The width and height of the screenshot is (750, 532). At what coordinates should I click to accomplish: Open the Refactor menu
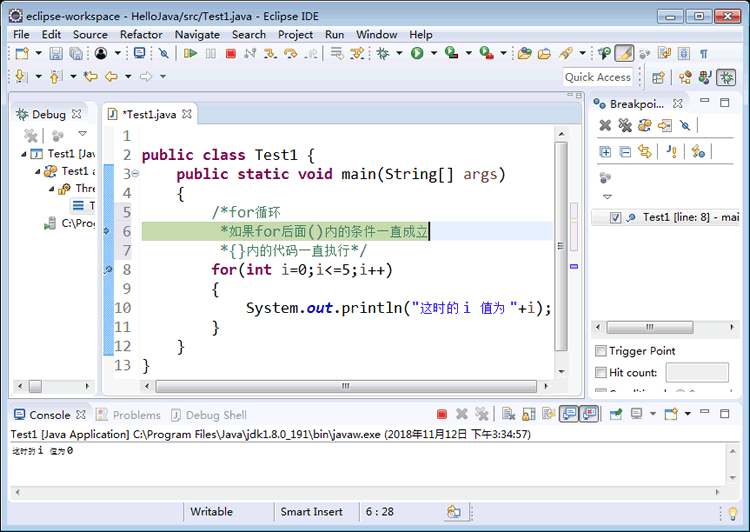click(141, 34)
